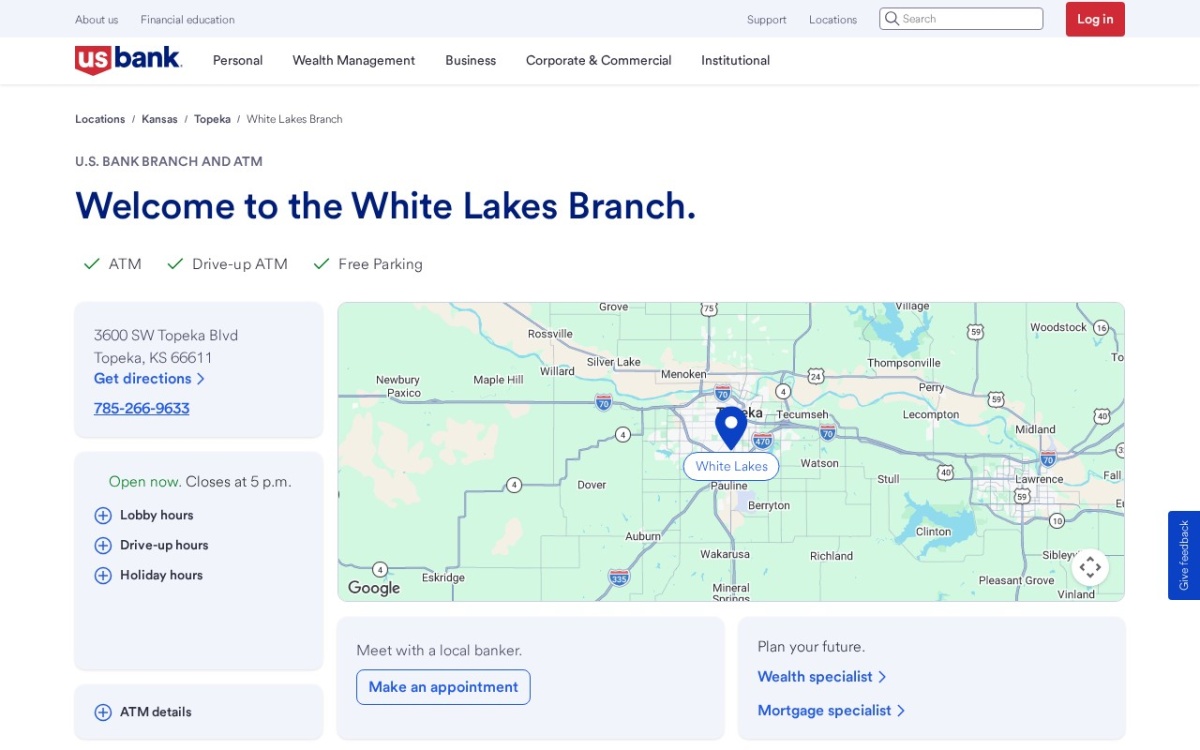Click White Lakes Branch breadcrumb text

[x=295, y=119]
